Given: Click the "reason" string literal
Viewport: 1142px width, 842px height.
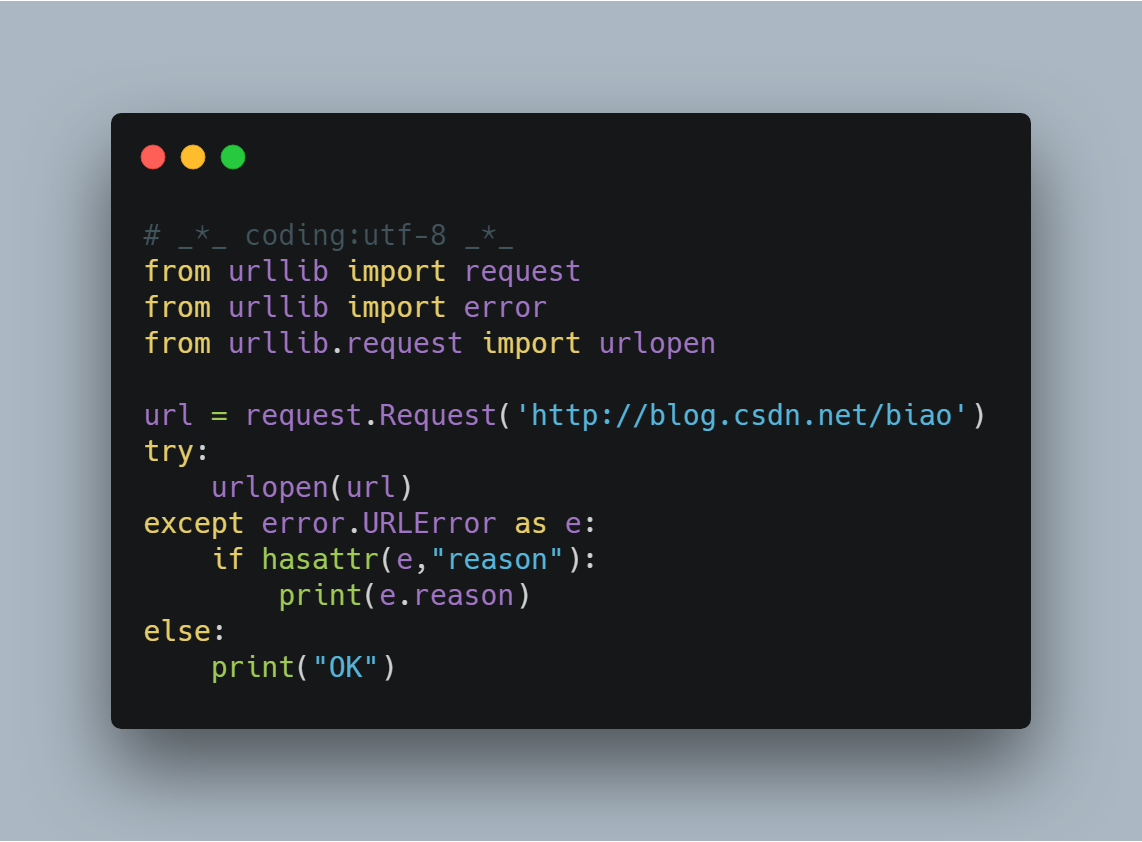Looking at the screenshot, I should point(497,559).
